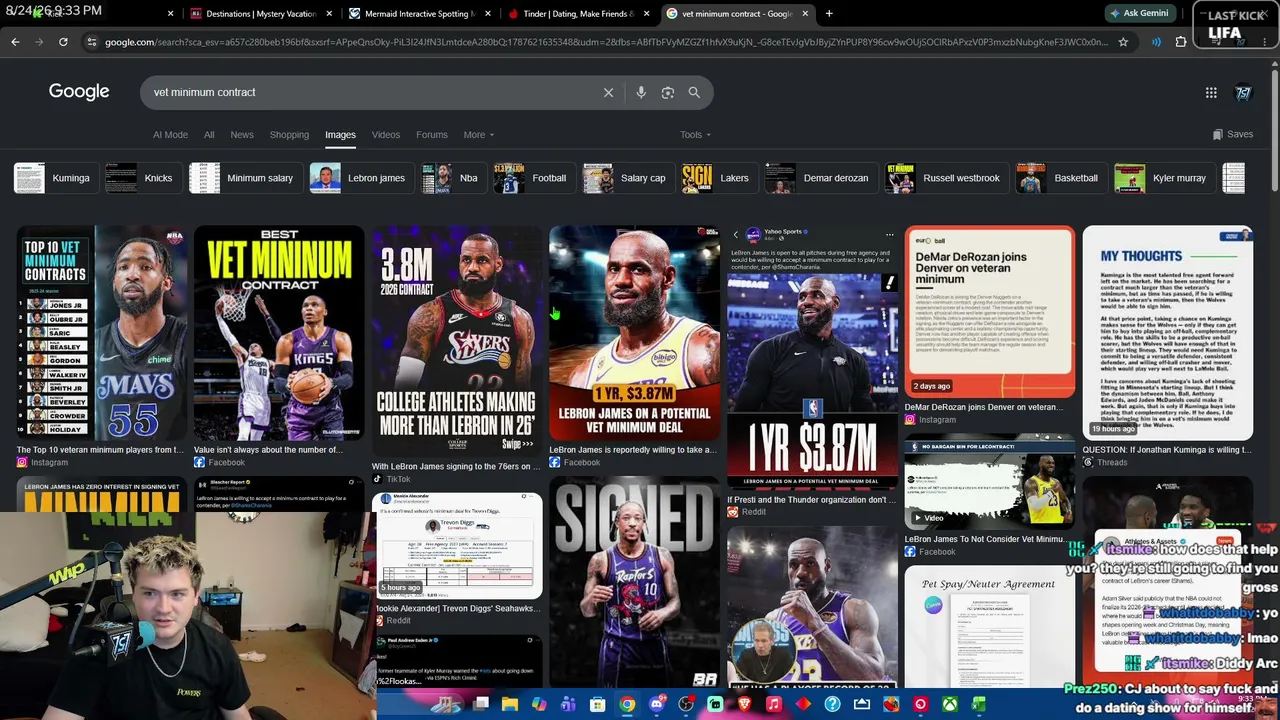The width and height of the screenshot is (1280, 720).
Task: Open Task View on the taskbar
Action: [x=481, y=704]
